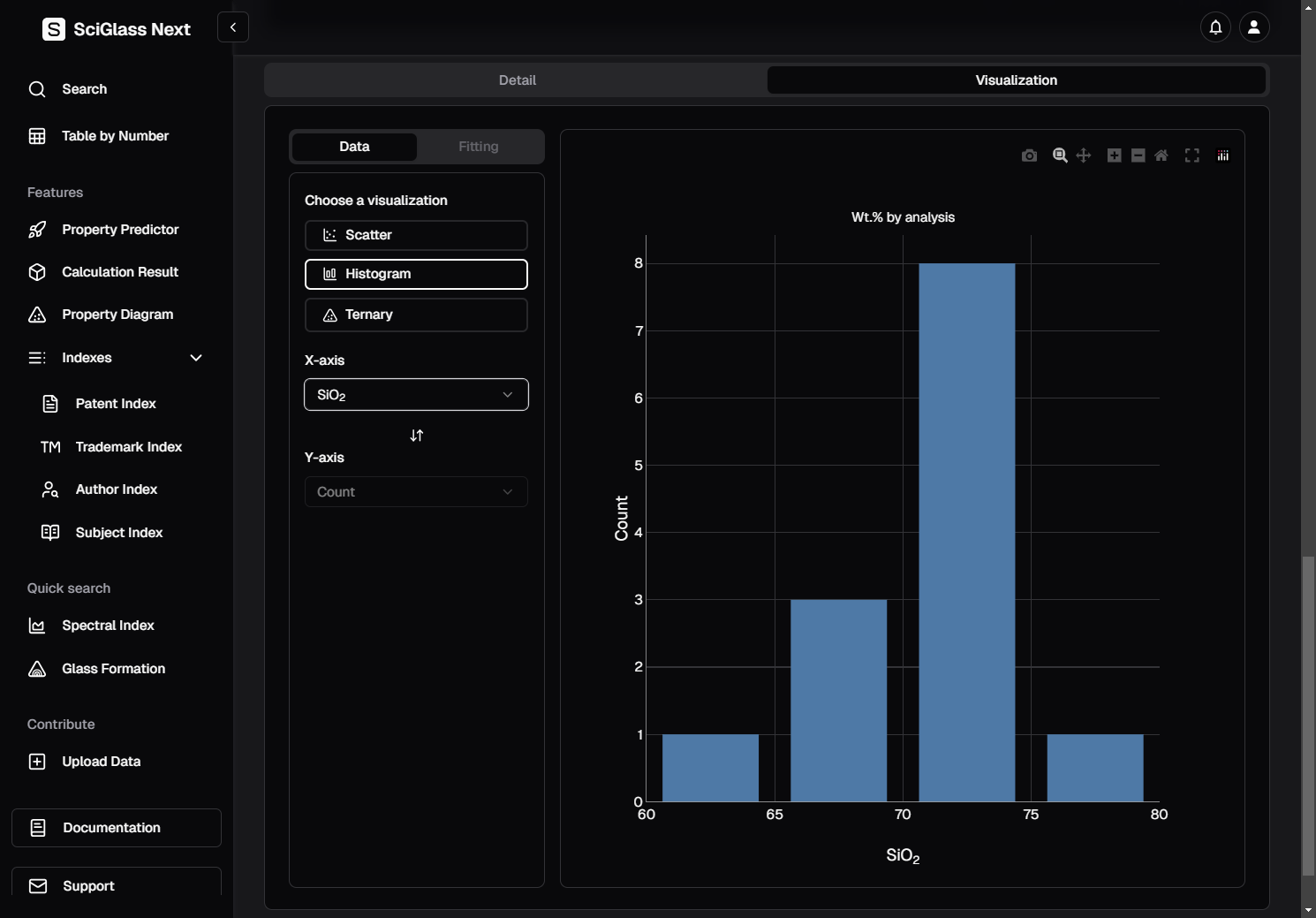Select Ternary visualization type

coord(416,315)
